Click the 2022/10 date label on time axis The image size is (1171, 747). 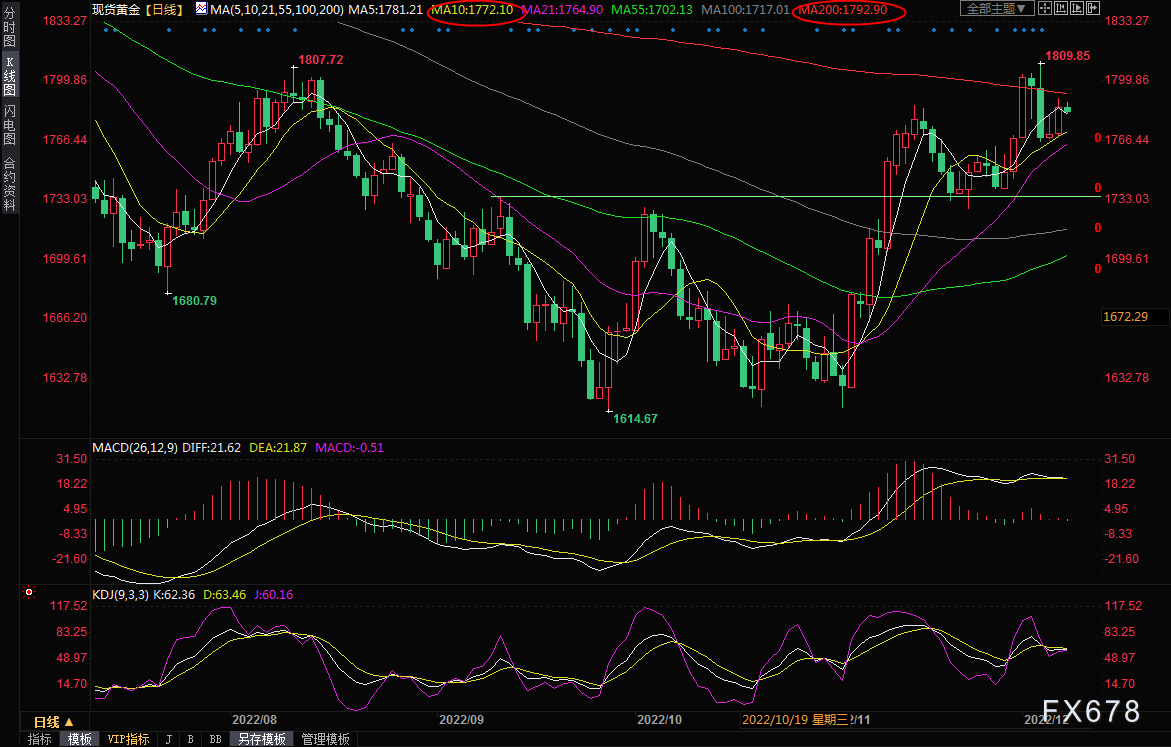(659, 719)
